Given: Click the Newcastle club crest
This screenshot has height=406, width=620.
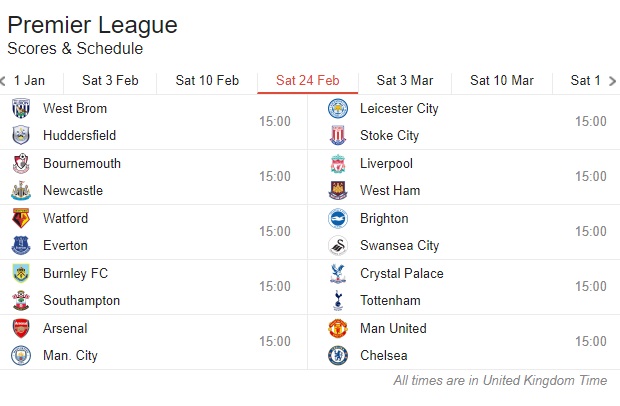Looking at the screenshot, I should click(x=21, y=191).
